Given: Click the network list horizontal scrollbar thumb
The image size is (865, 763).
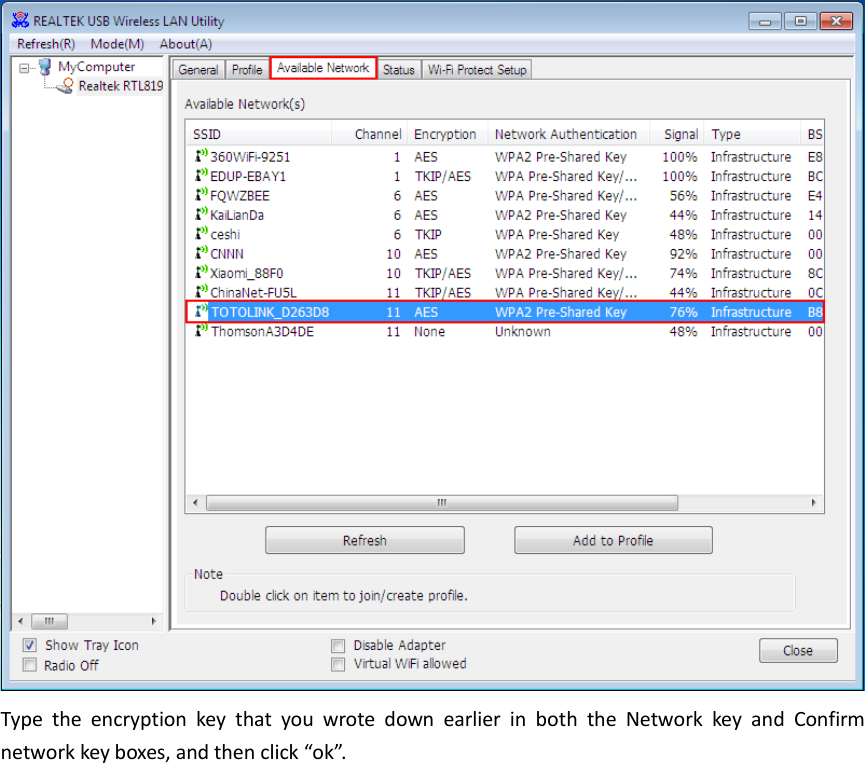Looking at the screenshot, I should pos(442,503).
